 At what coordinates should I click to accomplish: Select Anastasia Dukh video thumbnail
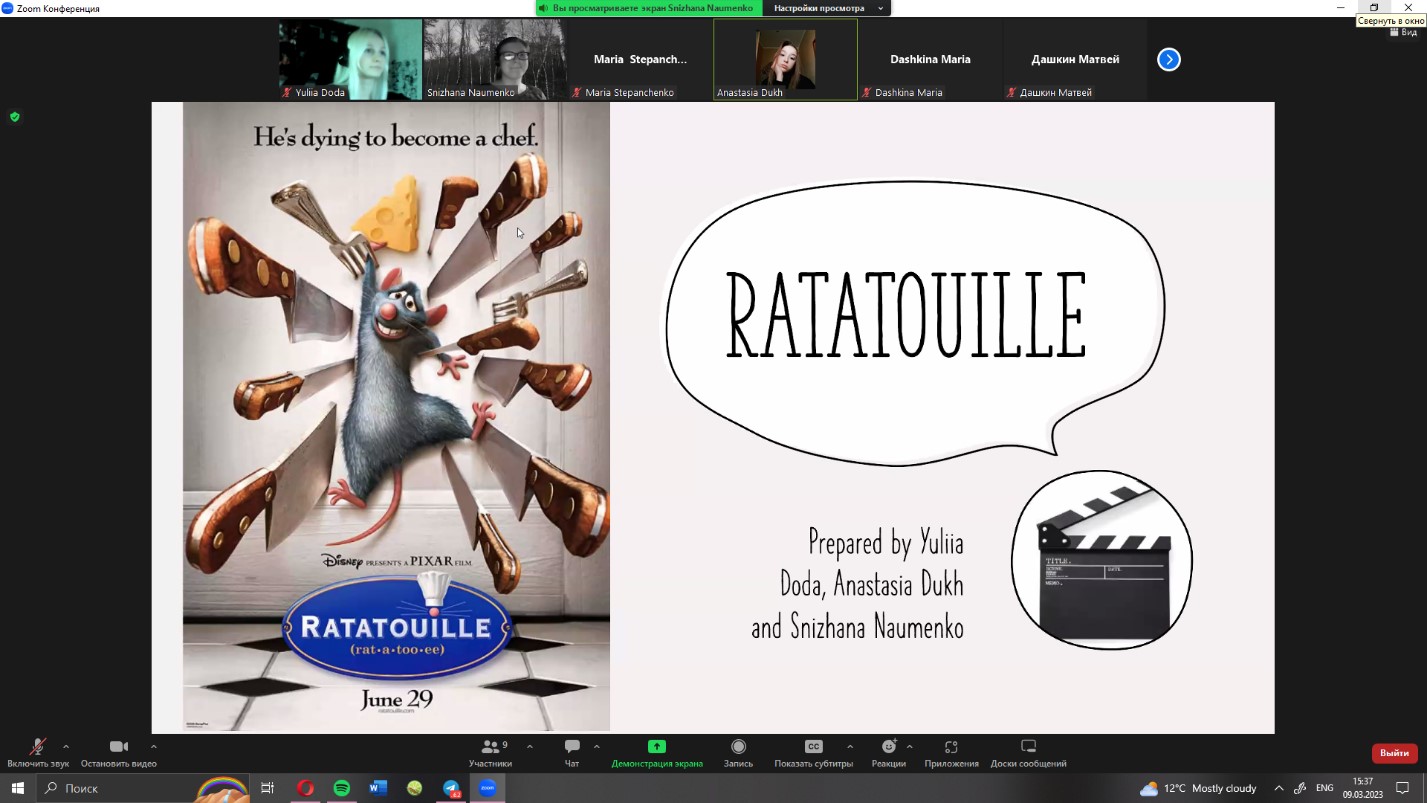(x=785, y=59)
